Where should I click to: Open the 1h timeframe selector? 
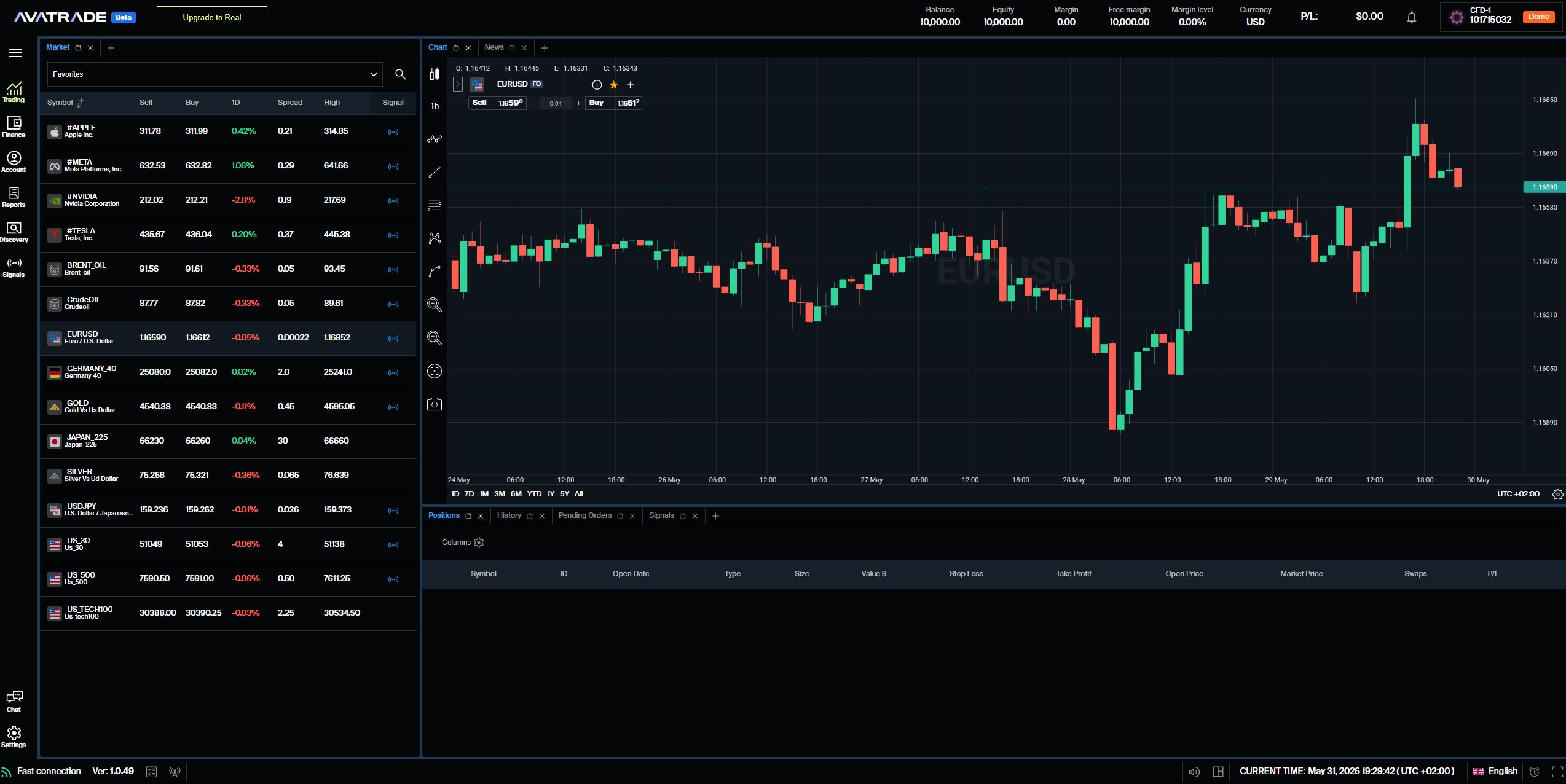435,106
